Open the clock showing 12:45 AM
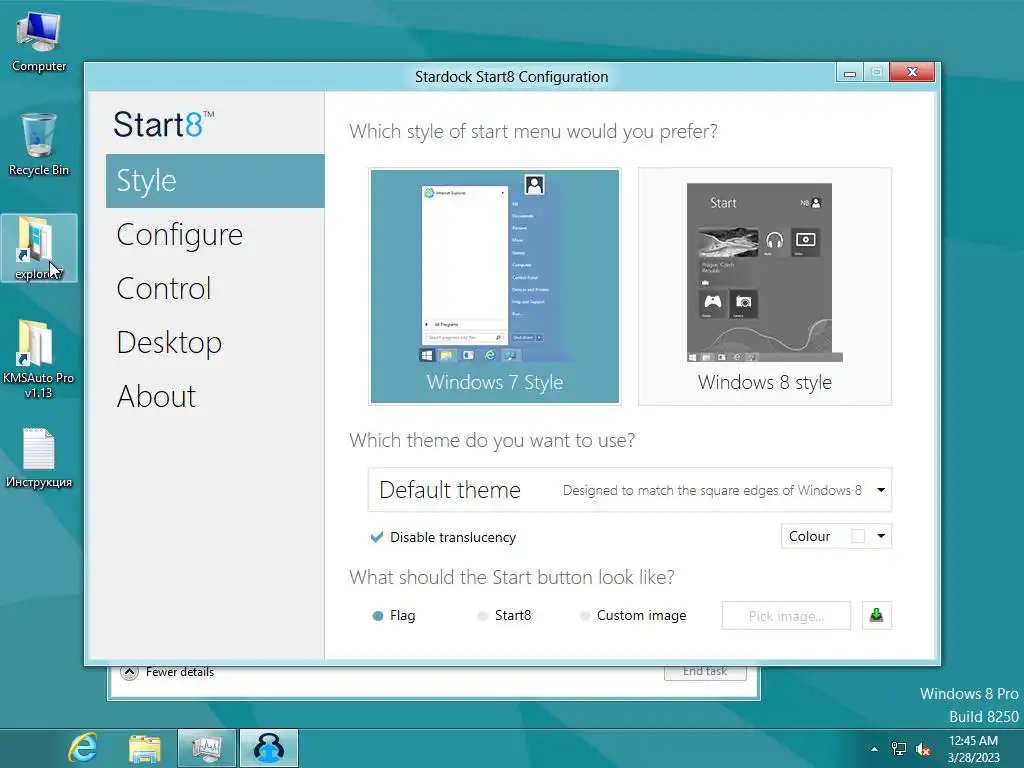 point(973,749)
